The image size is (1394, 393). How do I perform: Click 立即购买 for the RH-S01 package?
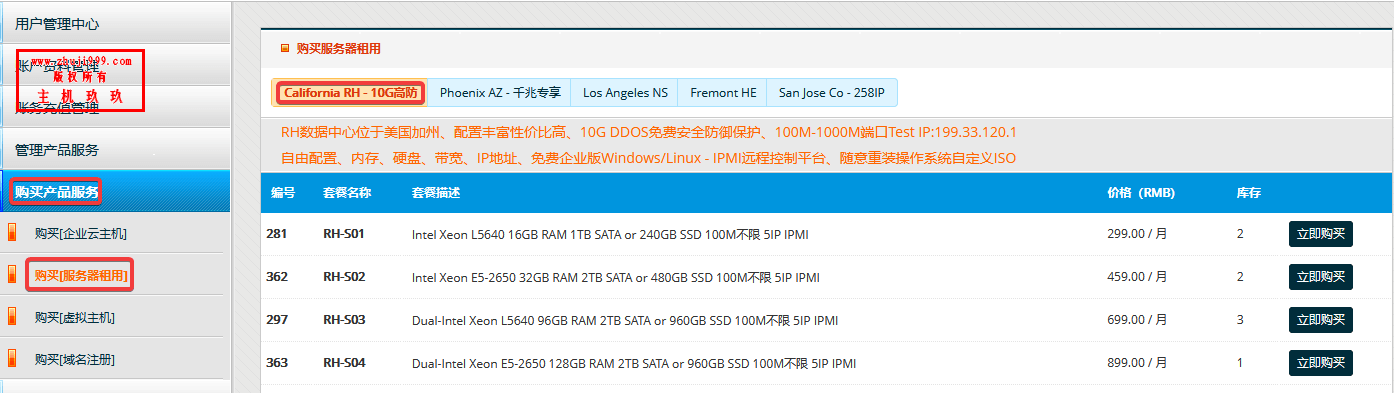coord(1320,234)
